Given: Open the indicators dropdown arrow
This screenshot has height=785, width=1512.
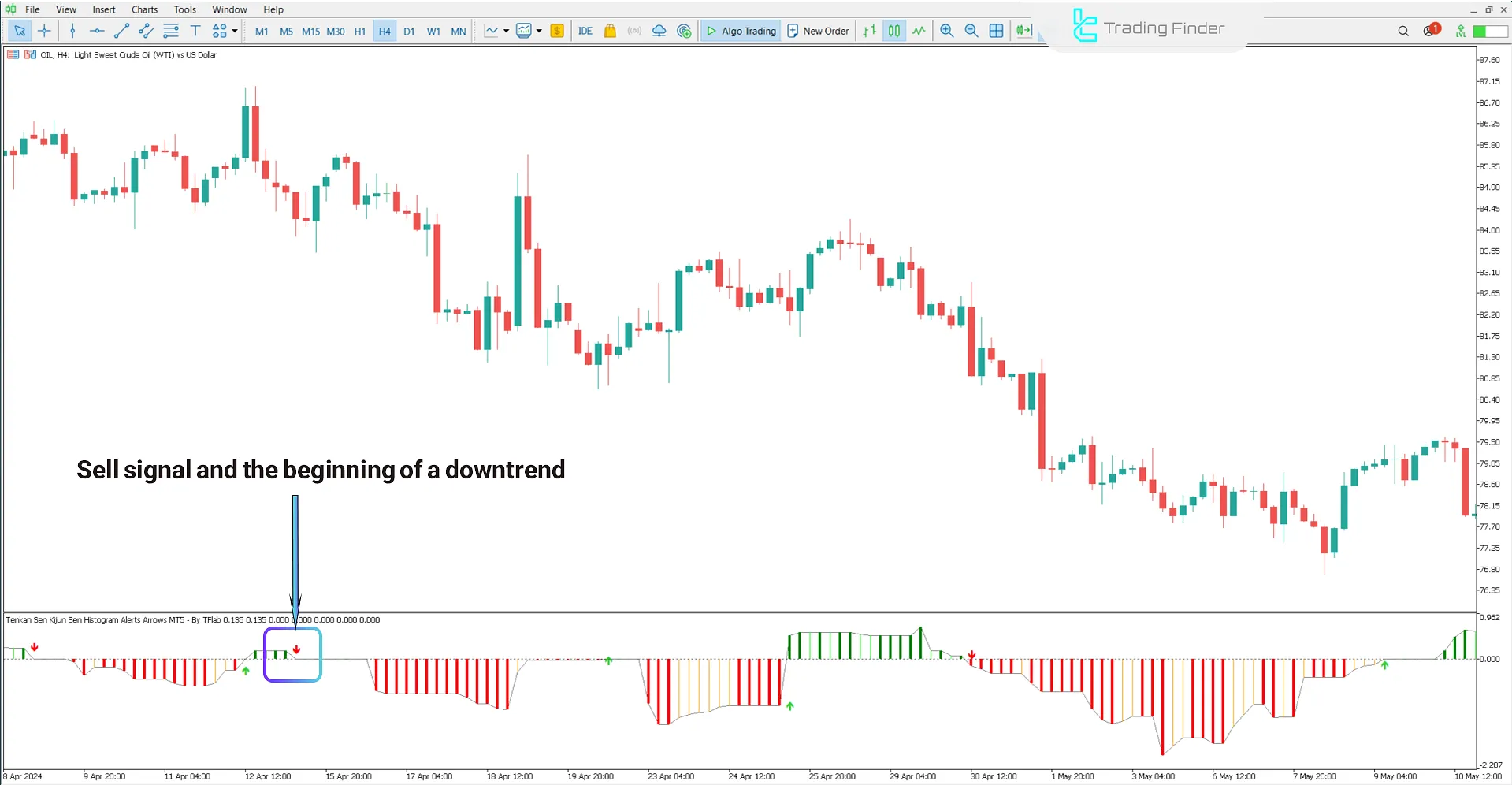Looking at the screenshot, I should tap(538, 31).
